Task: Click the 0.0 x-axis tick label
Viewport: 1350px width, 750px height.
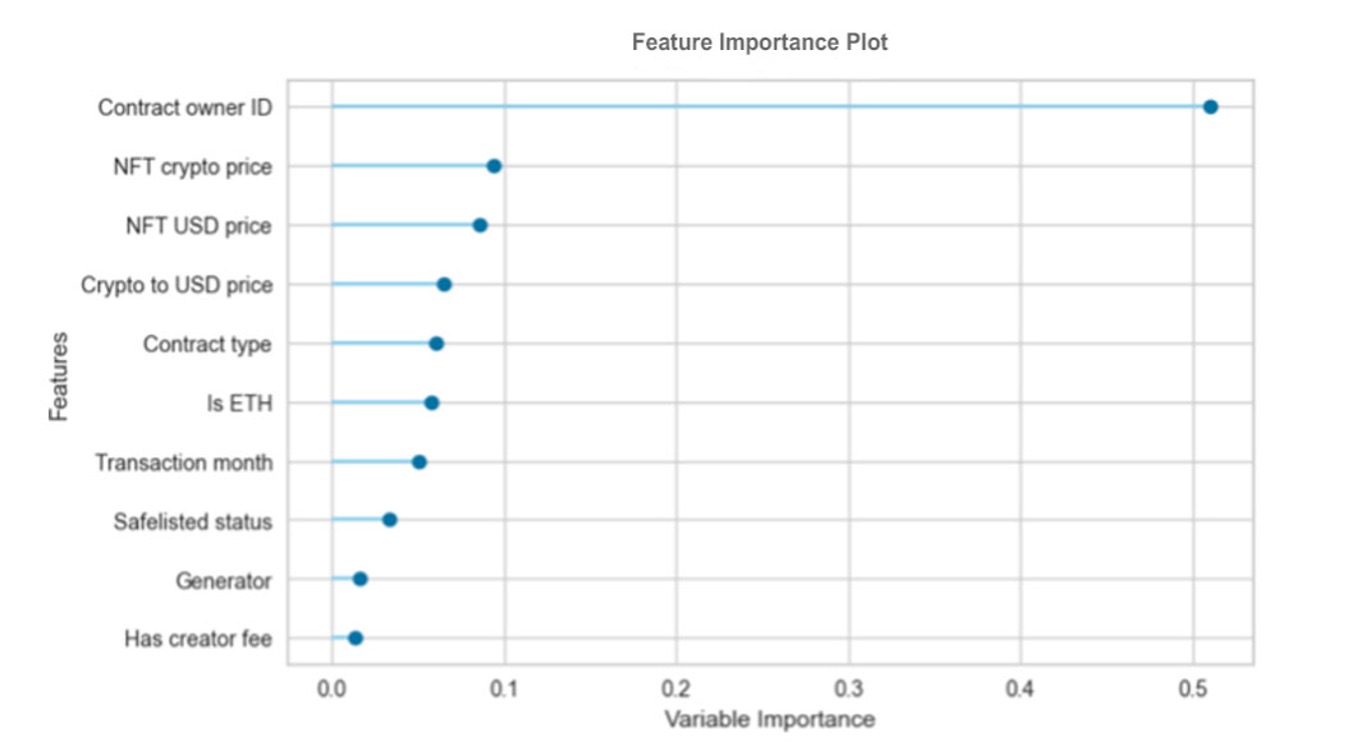Action: (x=331, y=689)
